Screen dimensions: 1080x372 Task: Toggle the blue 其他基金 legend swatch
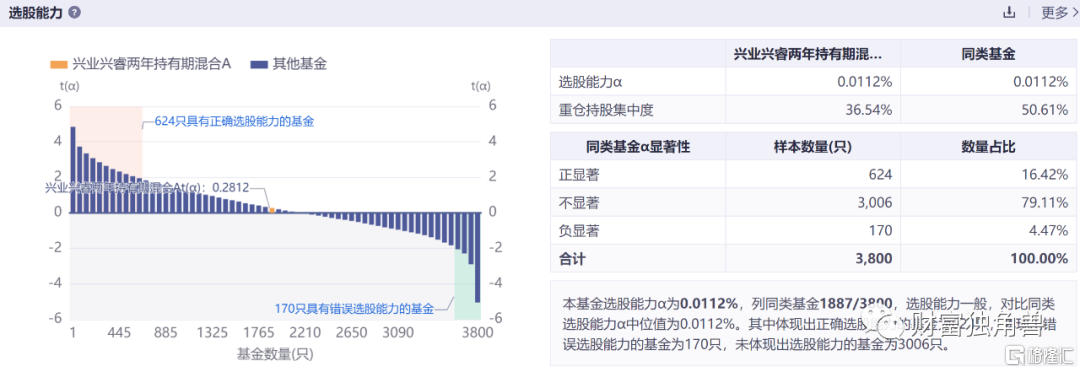click(x=258, y=64)
